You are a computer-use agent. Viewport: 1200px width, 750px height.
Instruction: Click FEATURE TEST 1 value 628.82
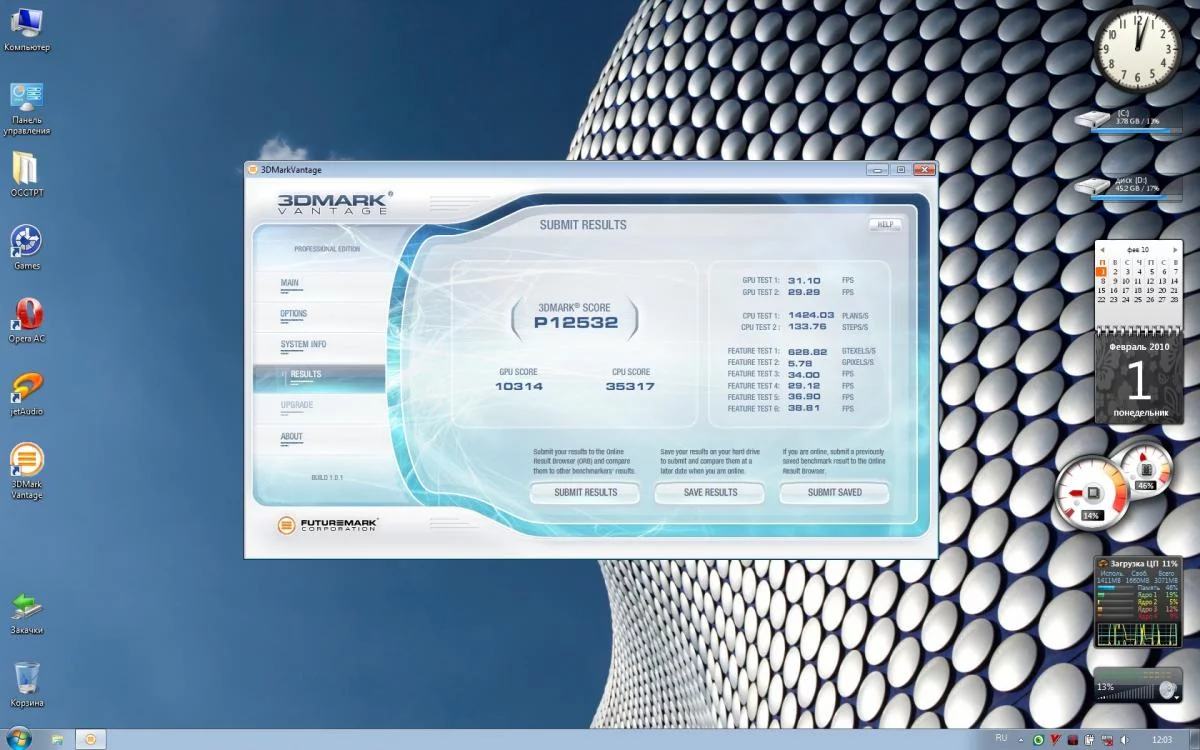click(807, 351)
